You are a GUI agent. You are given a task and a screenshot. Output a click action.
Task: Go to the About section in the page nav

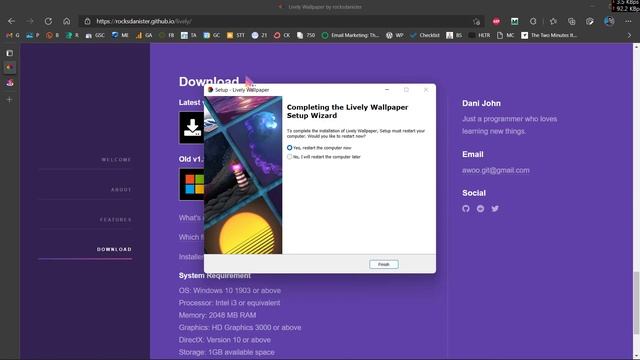point(121,190)
